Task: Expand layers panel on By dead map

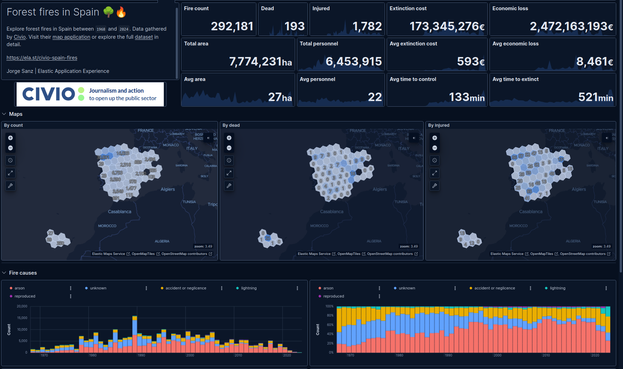Action: (414, 138)
